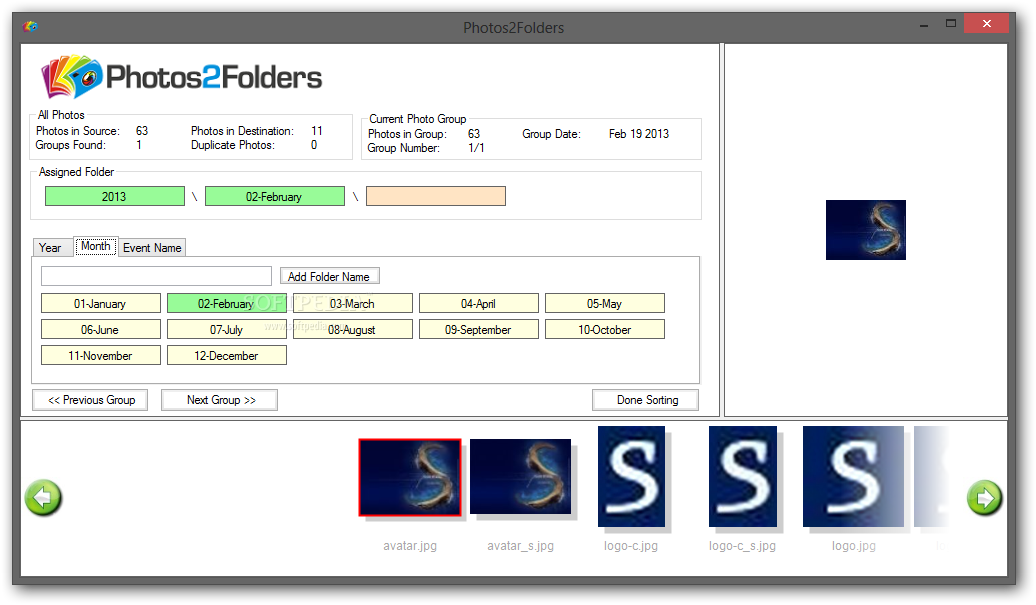Click the Add Folder Name button
1036x605 pixels.
point(329,276)
